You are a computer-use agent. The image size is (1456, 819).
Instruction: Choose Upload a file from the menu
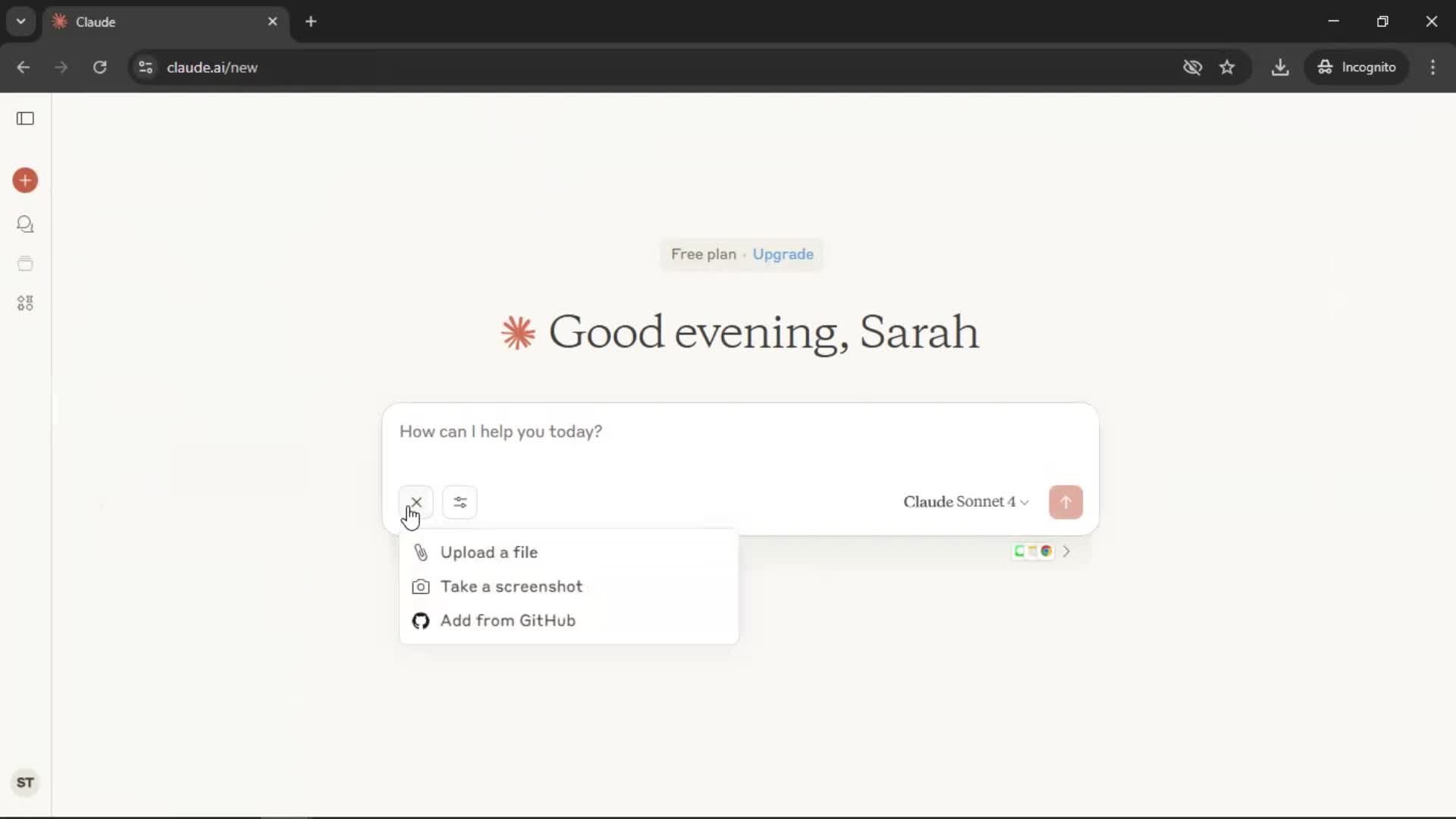[x=569, y=552]
